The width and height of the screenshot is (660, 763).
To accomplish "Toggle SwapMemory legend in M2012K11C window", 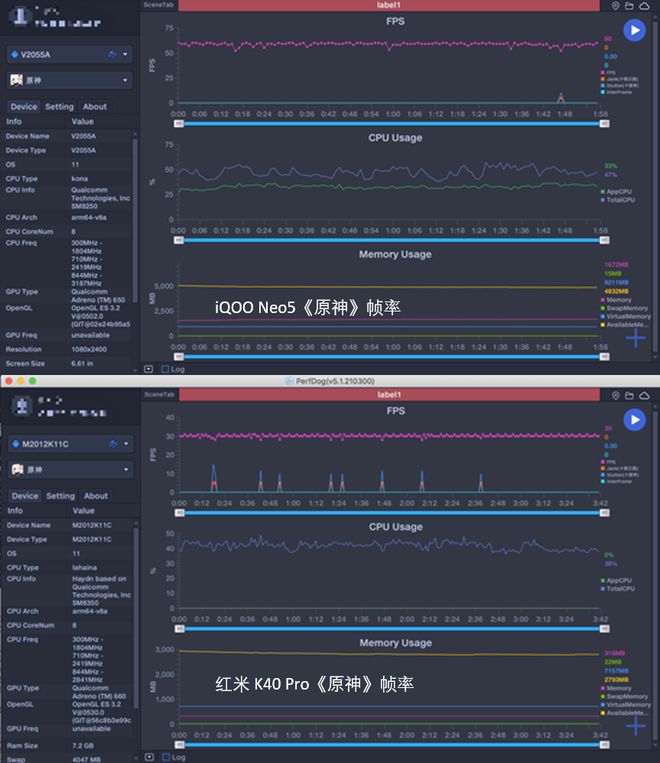I will pyautogui.click(x=624, y=696).
